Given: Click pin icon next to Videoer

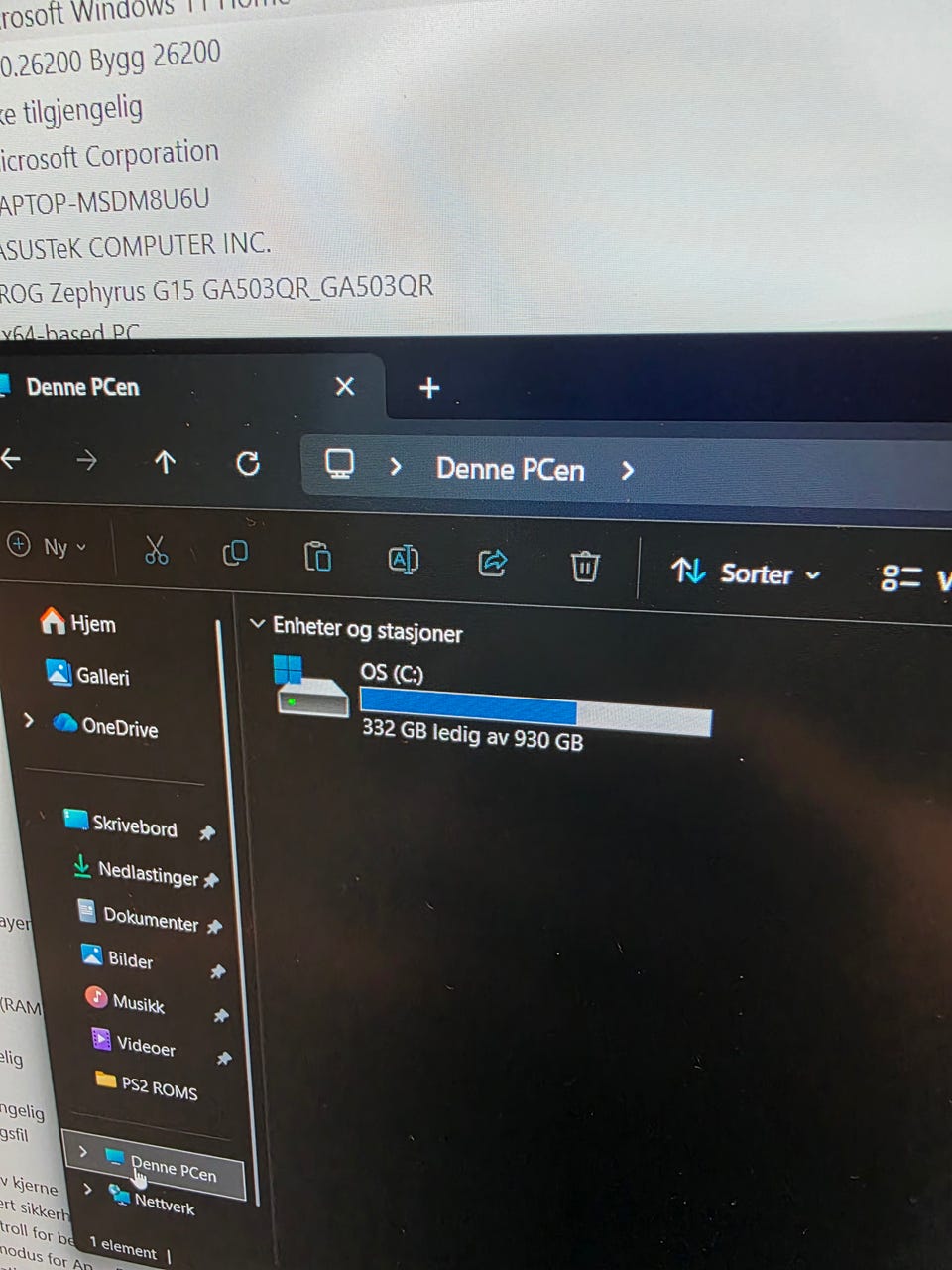Looking at the screenshot, I should click(224, 1059).
